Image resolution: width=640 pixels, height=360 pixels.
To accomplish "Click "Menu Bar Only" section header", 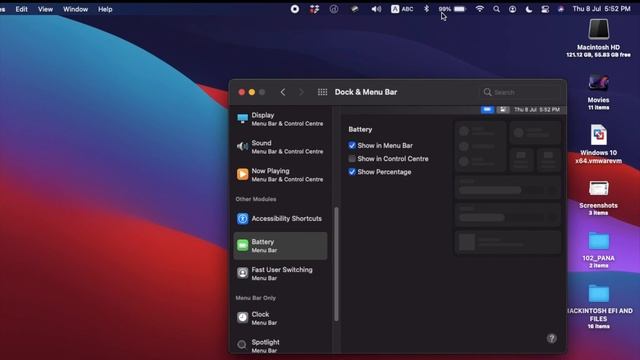I will point(256,298).
